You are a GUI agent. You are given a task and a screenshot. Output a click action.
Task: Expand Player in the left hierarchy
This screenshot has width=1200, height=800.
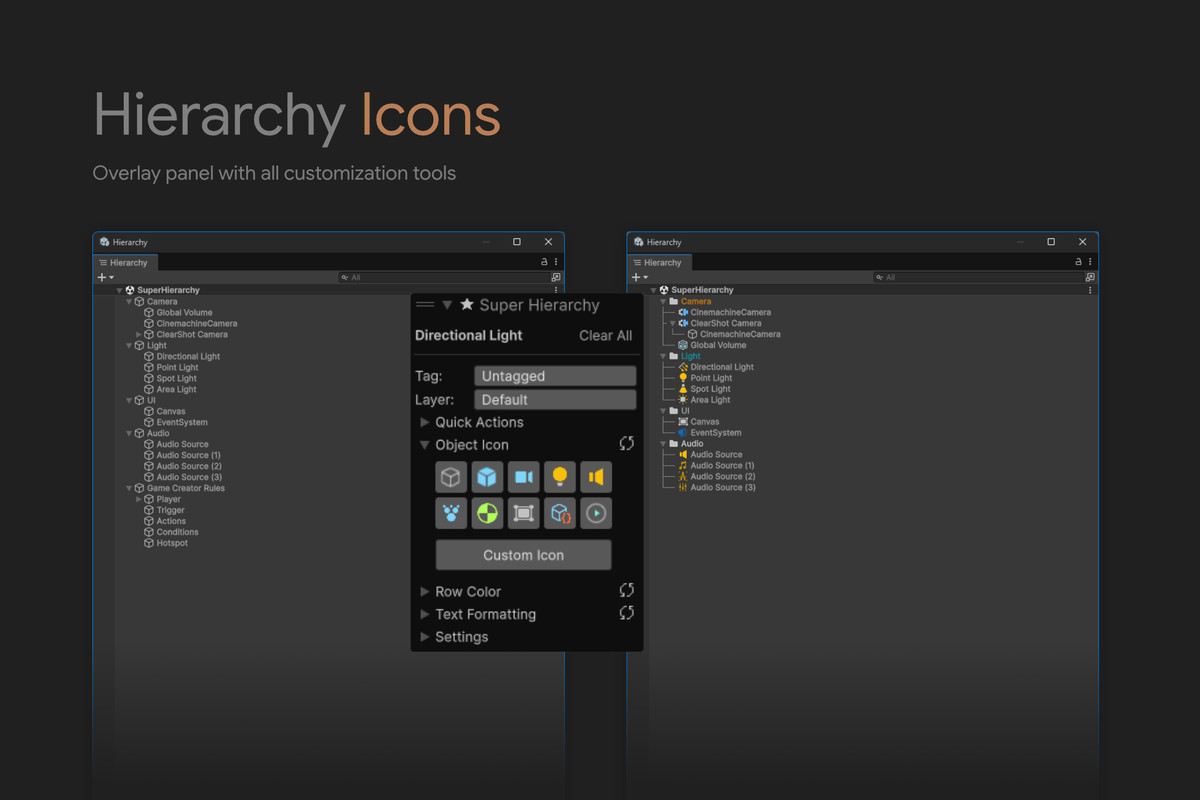click(x=139, y=499)
